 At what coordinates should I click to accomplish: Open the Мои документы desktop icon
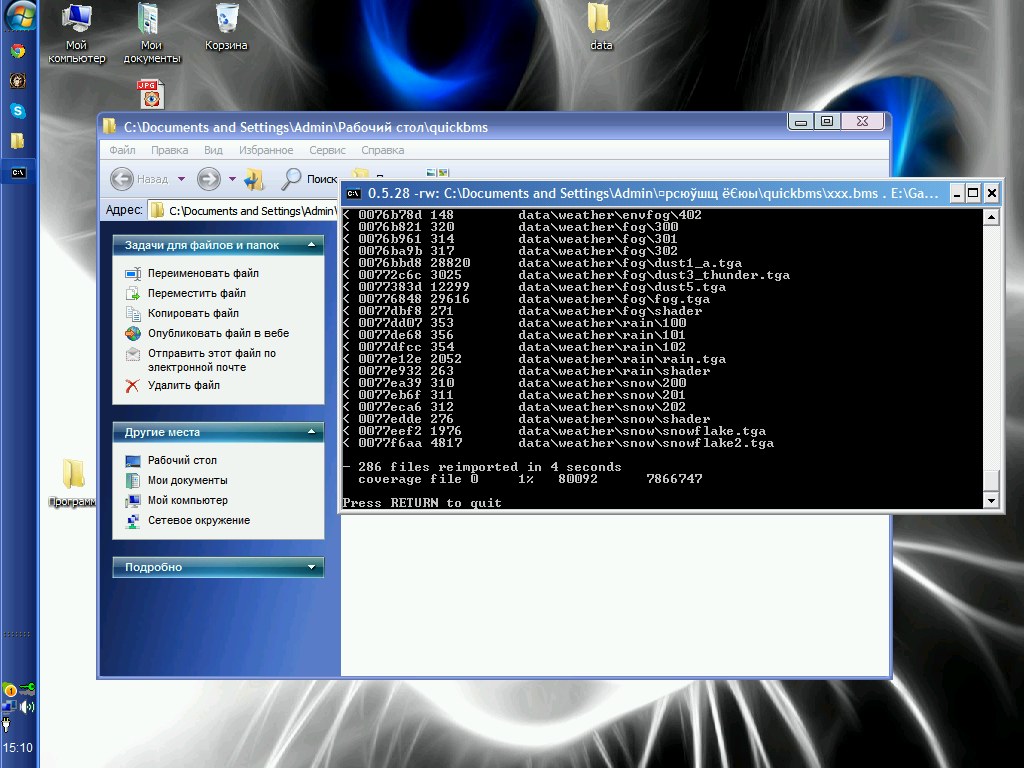pyautogui.click(x=152, y=33)
